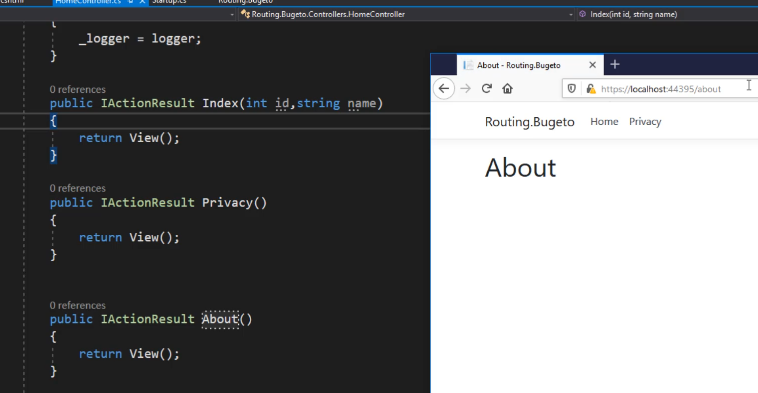758x393 pixels.
Task: Open the browser home page icon
Action: [x=507, y=88]
